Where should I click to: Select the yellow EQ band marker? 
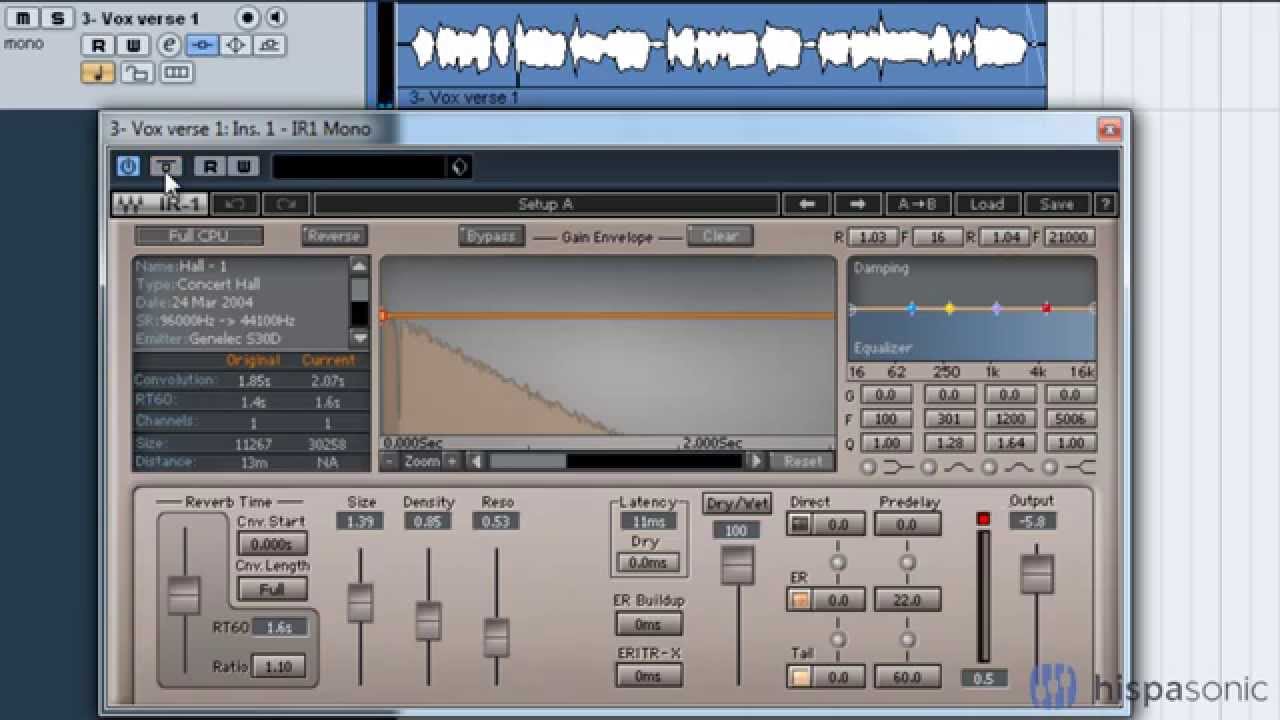tap(950, 309)
